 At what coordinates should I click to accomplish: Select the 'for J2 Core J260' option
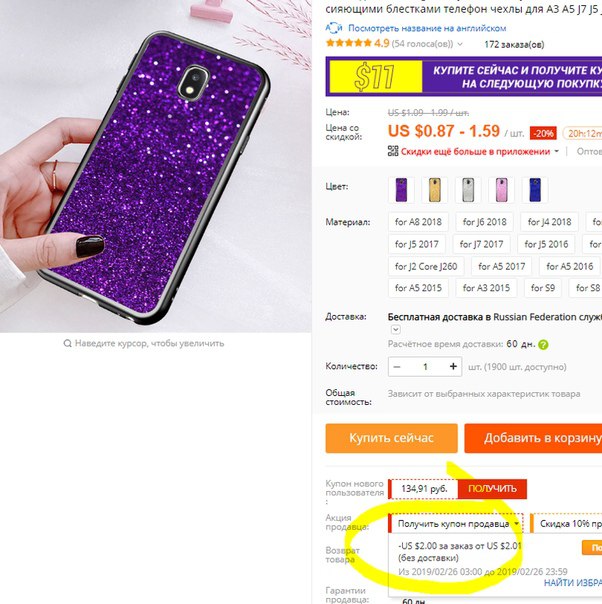426,266
